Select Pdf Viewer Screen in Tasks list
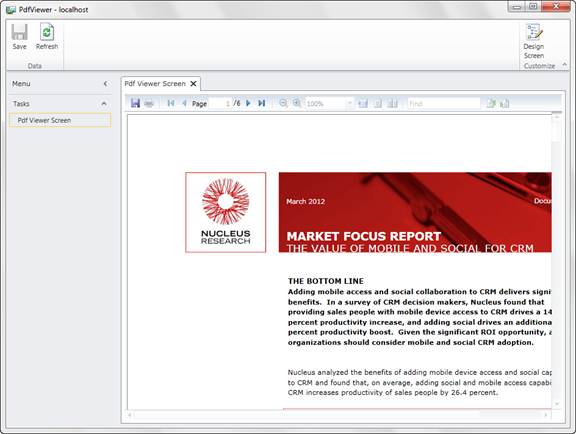Image resolution: width=576 pixels, height=434 pixels. (60, 120)
